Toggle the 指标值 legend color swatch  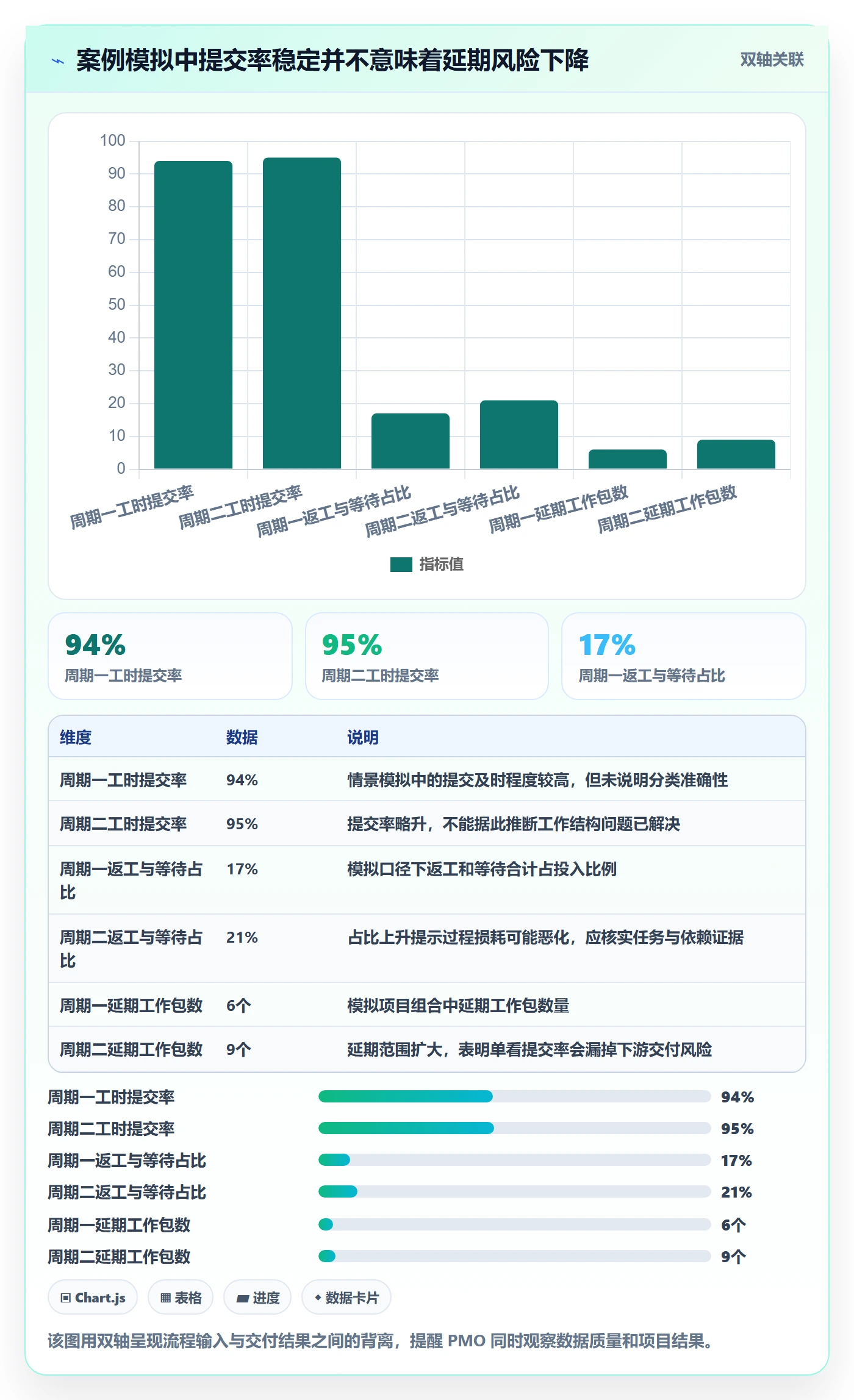pos(401,564)
